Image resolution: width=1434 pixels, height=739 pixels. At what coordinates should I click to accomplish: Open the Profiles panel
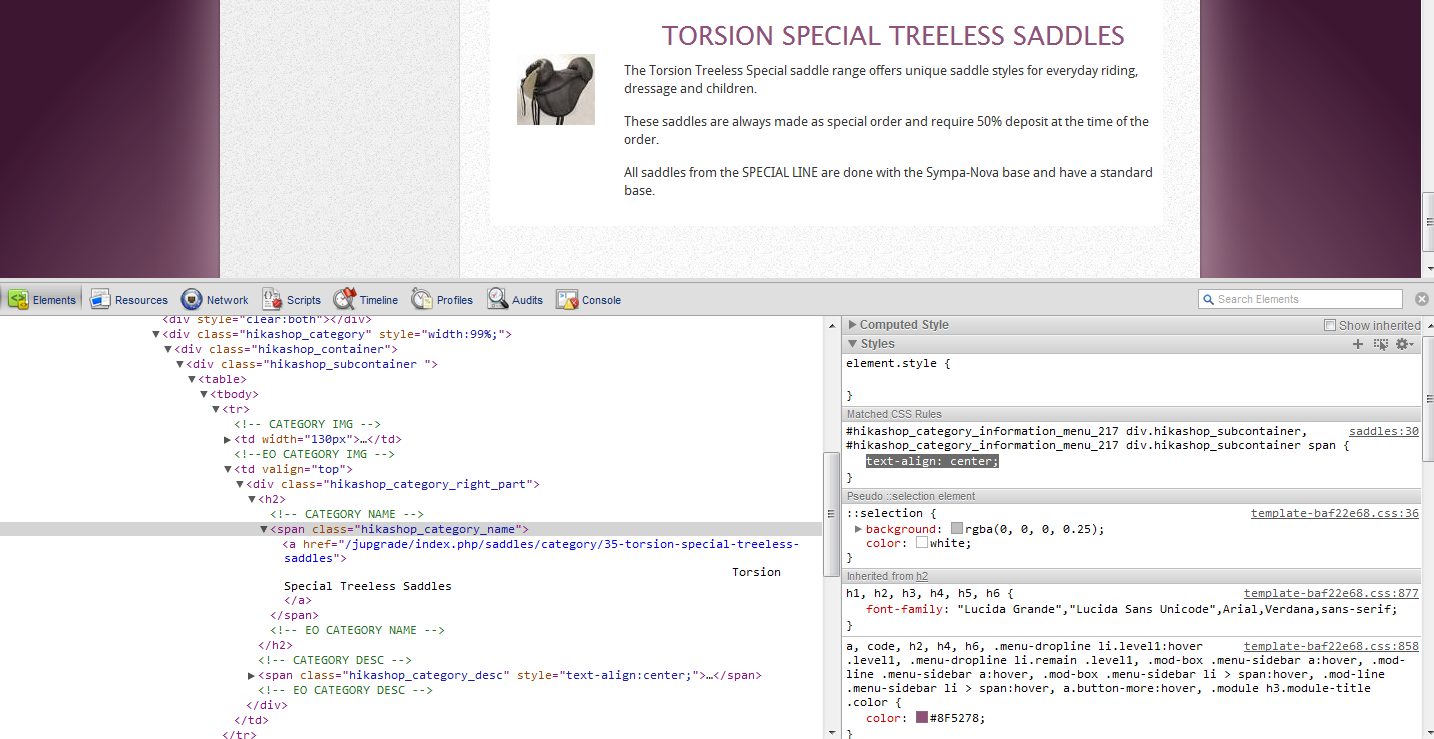point(441,299)
